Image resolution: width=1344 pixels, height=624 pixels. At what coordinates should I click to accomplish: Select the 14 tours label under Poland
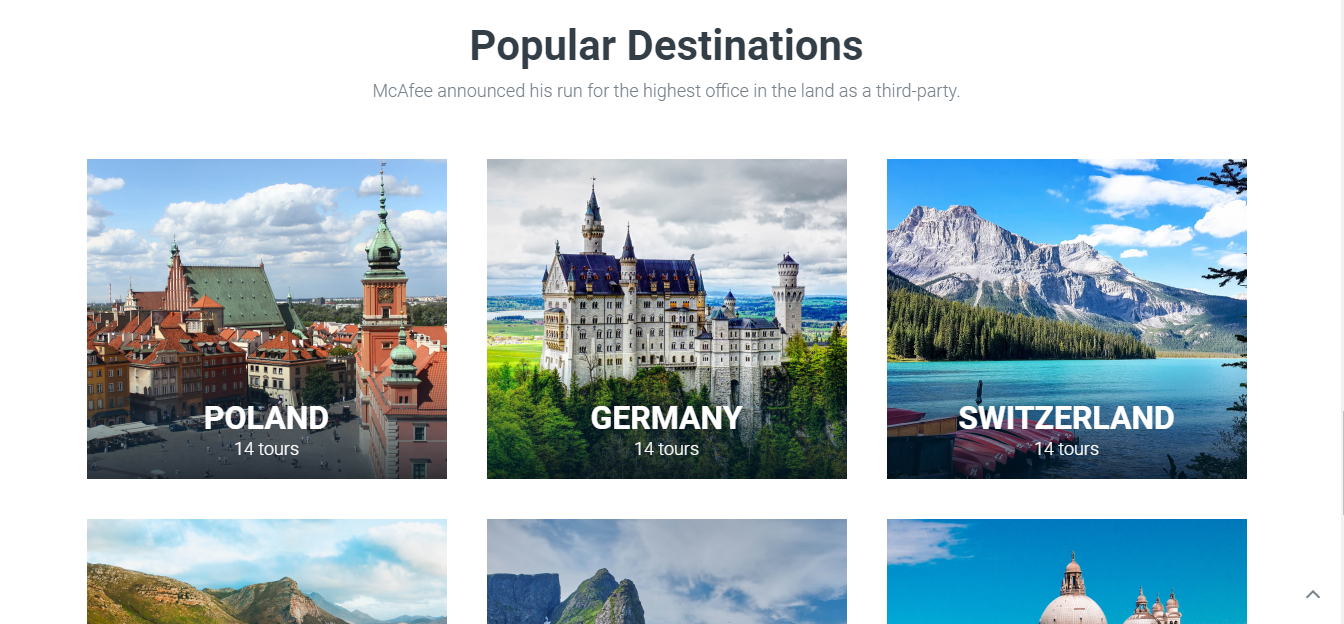(x=267, y=449)
